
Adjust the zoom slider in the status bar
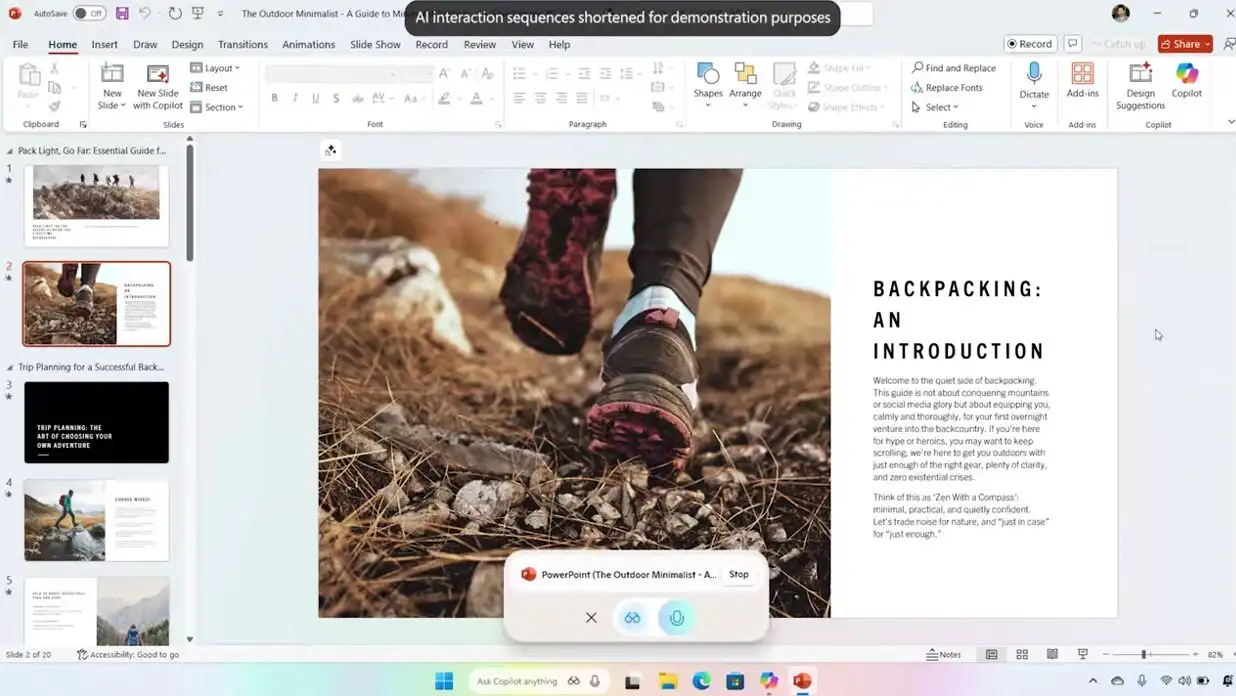1144,655
